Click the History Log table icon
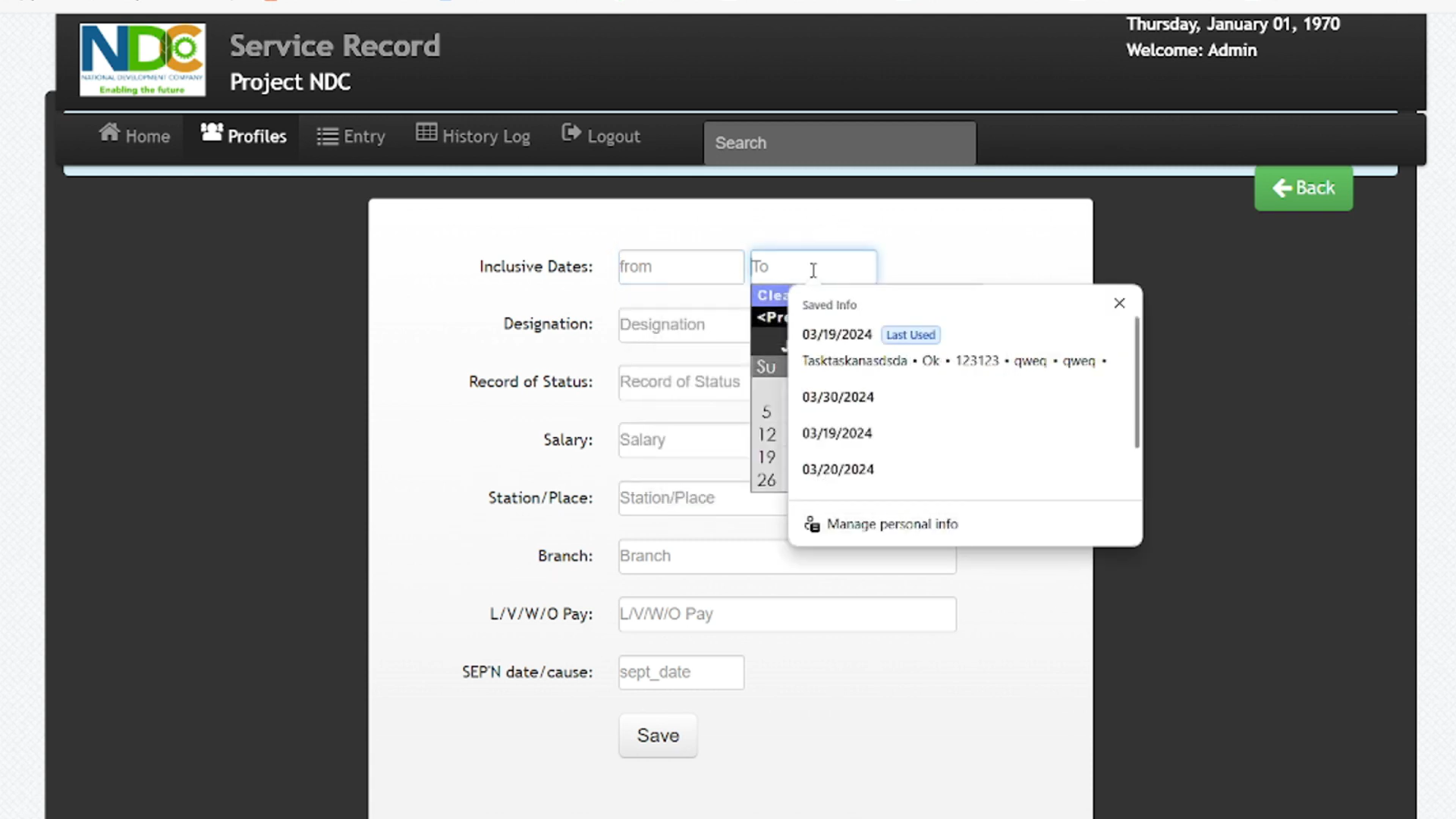The height and width of the screenshot is (819, 1456). click(426, 133)
